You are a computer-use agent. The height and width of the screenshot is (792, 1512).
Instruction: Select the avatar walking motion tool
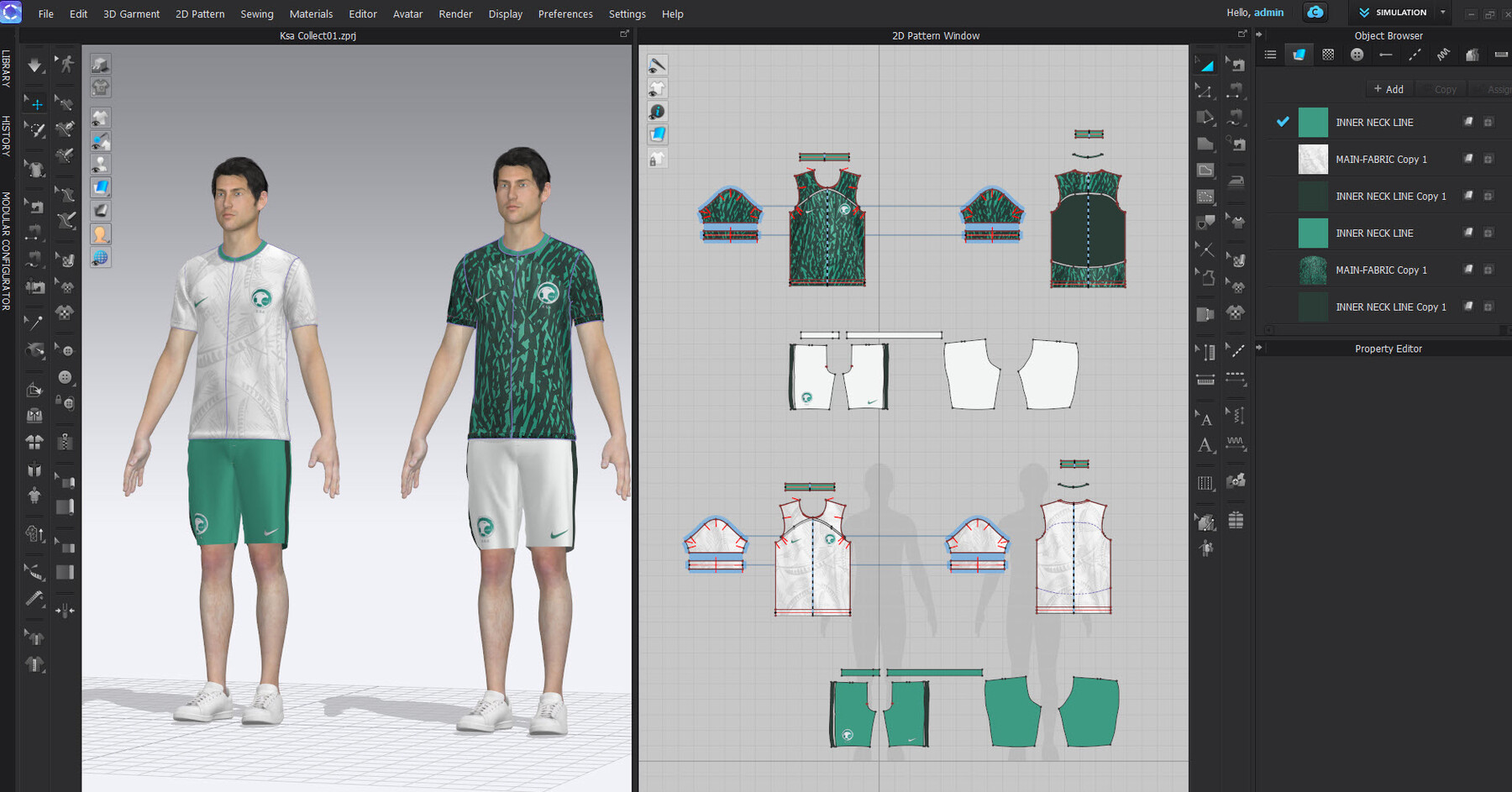pyautogui.click(x=66, y=65)
